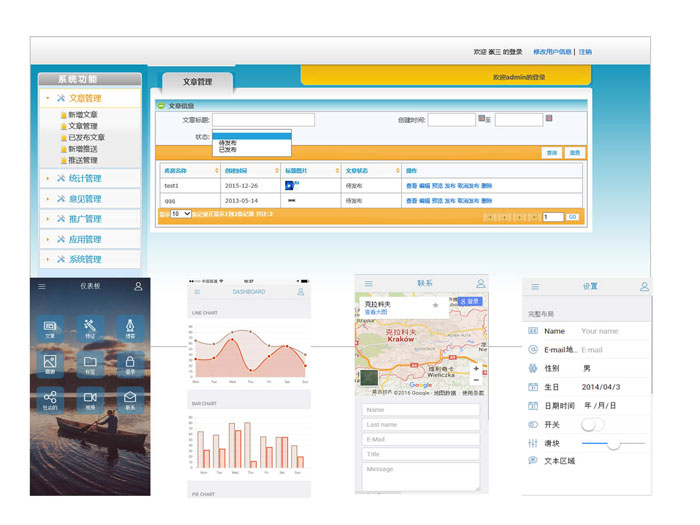Open the page-size dropdown showing 10
This screenshot has width=700, height=525.
pos(180,214)
